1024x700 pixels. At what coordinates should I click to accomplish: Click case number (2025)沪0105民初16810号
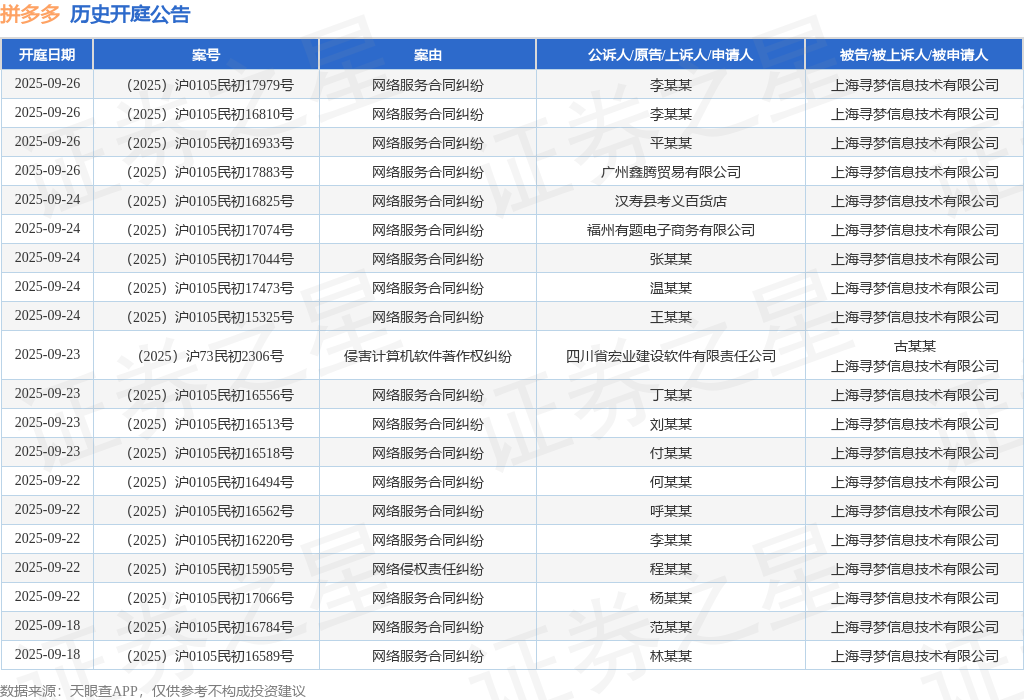206,114
